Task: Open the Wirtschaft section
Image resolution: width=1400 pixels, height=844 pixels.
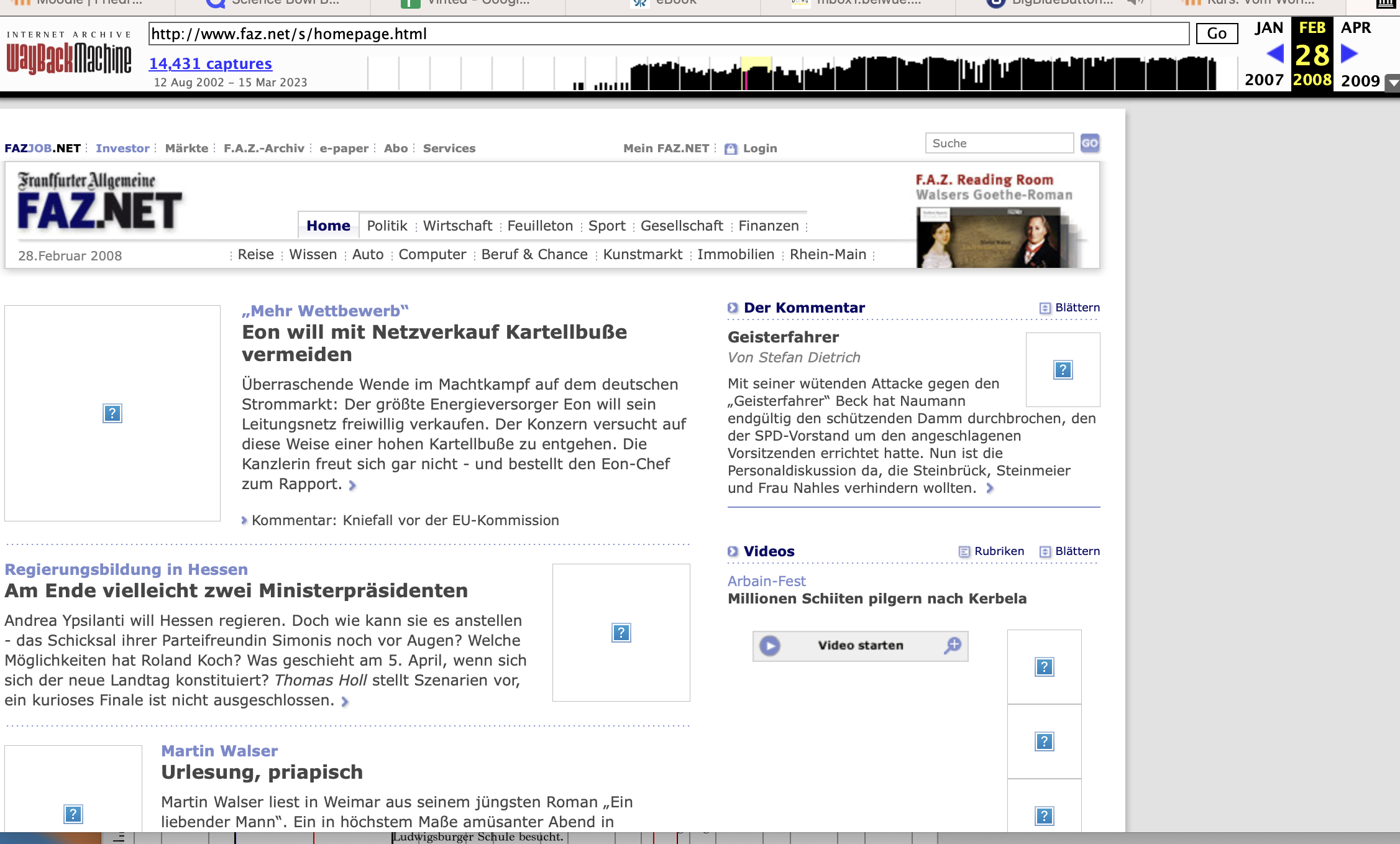Action: pyautogui.click(x=457, y=226)
